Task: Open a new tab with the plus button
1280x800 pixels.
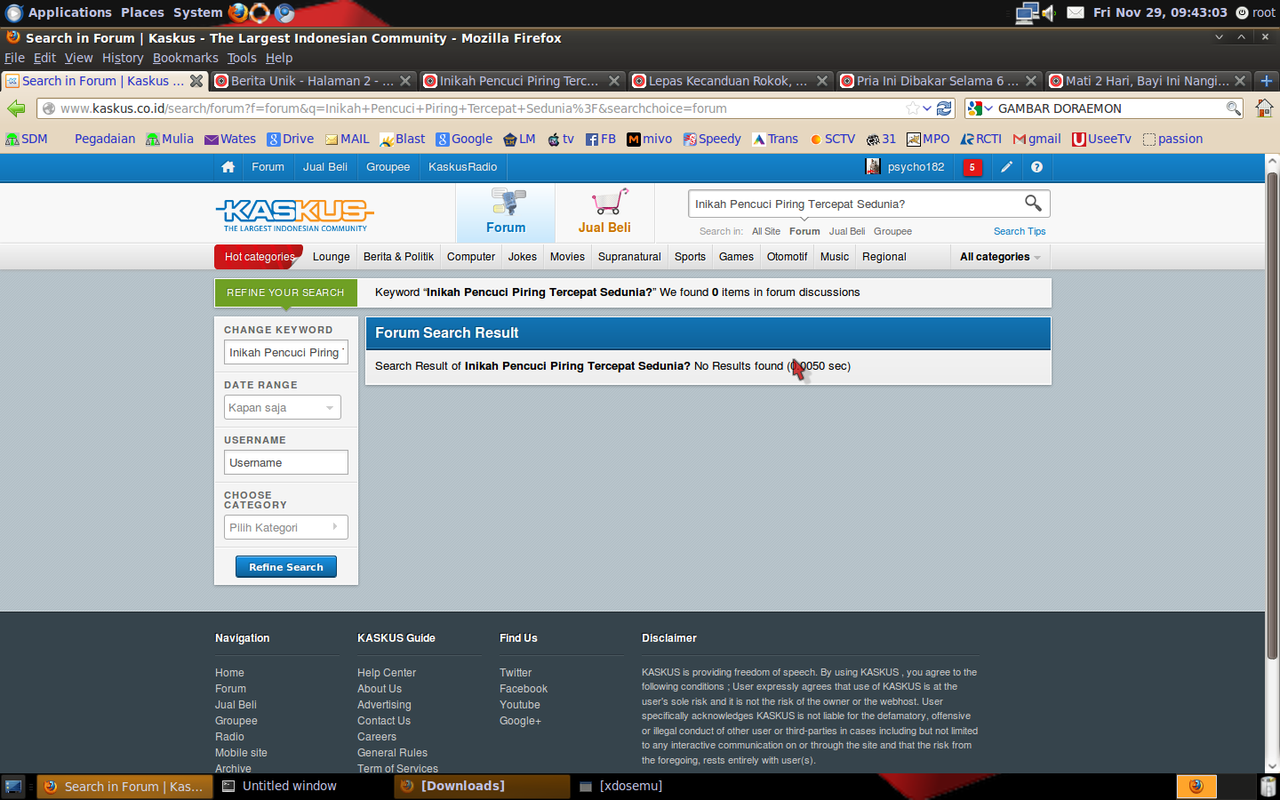Action: (1267, 81)
